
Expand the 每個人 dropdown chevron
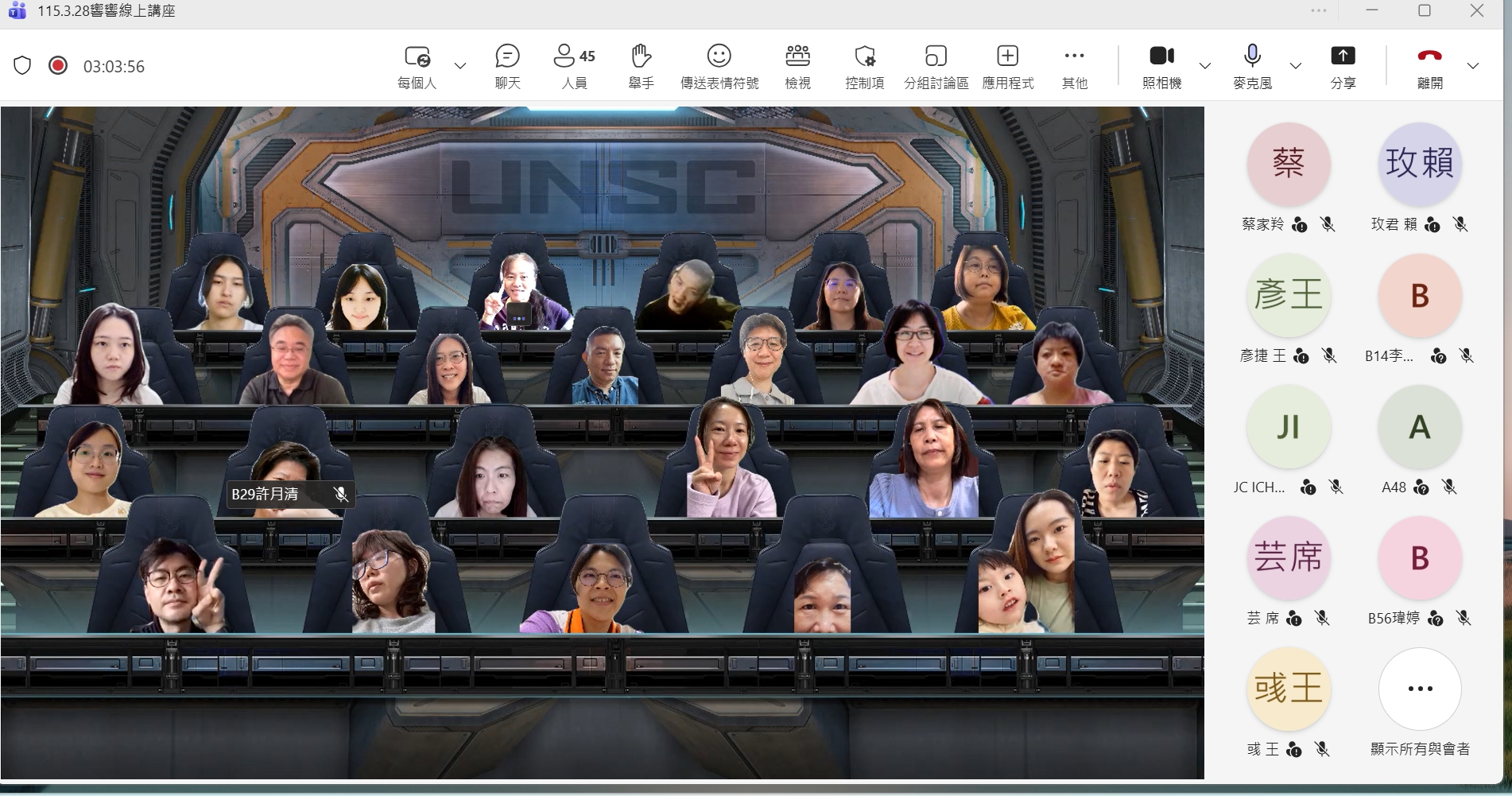460,65
